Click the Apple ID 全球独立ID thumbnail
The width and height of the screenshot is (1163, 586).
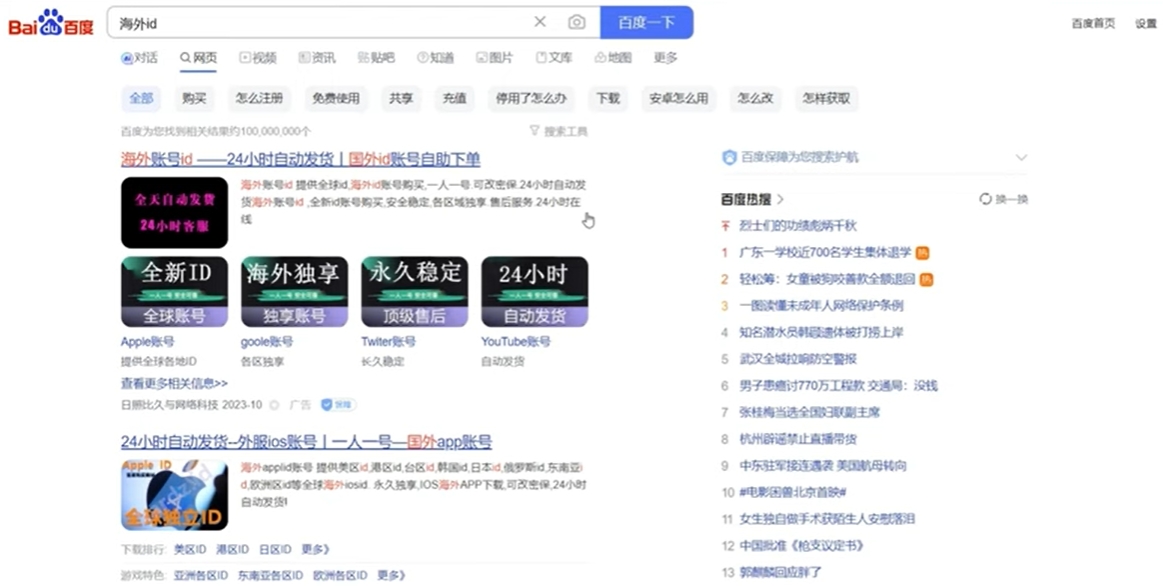[174, 495]
